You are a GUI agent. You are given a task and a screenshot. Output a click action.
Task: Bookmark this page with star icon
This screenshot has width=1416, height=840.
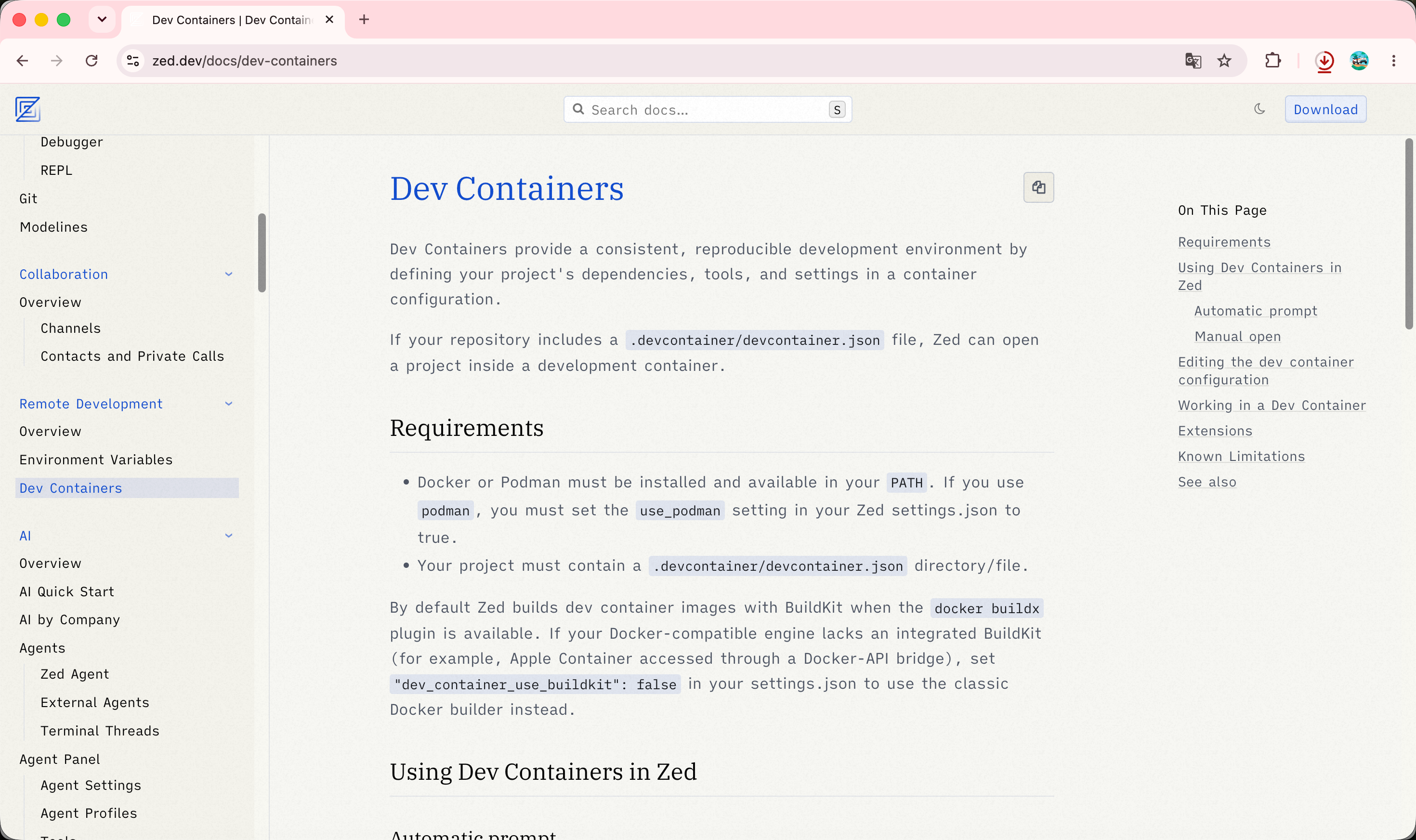click(1224, 61)
